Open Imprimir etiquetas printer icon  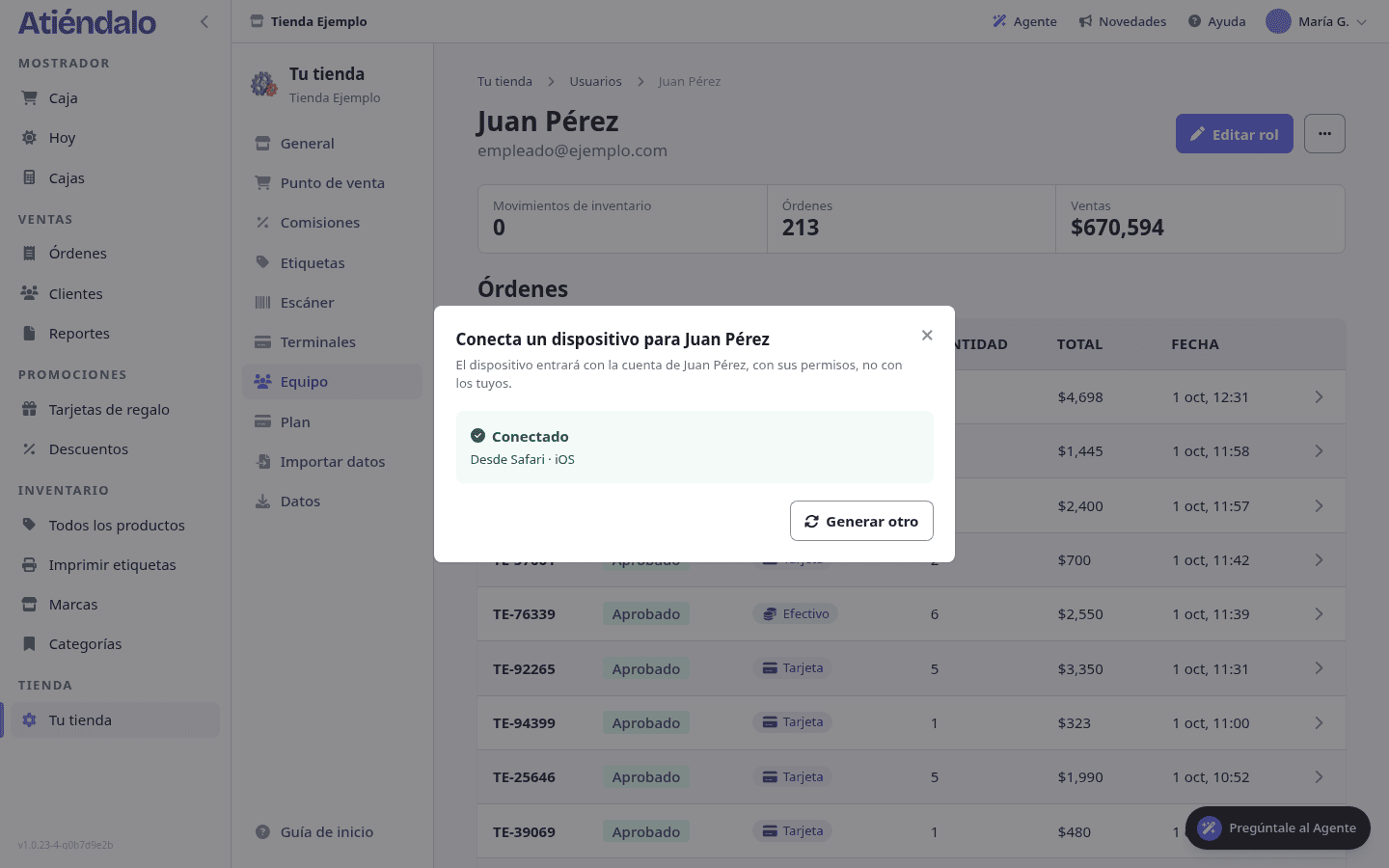click(x=30, y=564)
